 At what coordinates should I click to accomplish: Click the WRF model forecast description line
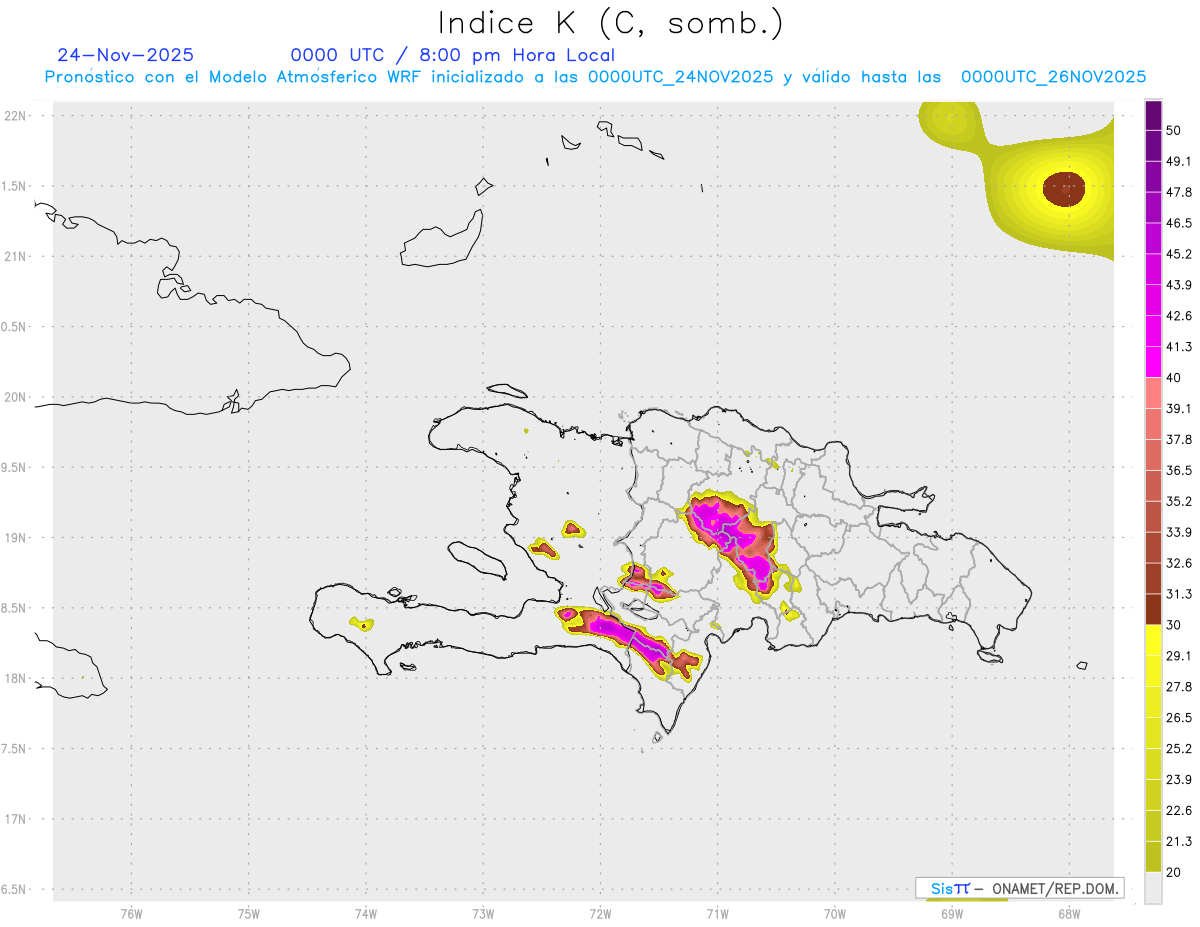pyautogui.click(x=595, y=77)
